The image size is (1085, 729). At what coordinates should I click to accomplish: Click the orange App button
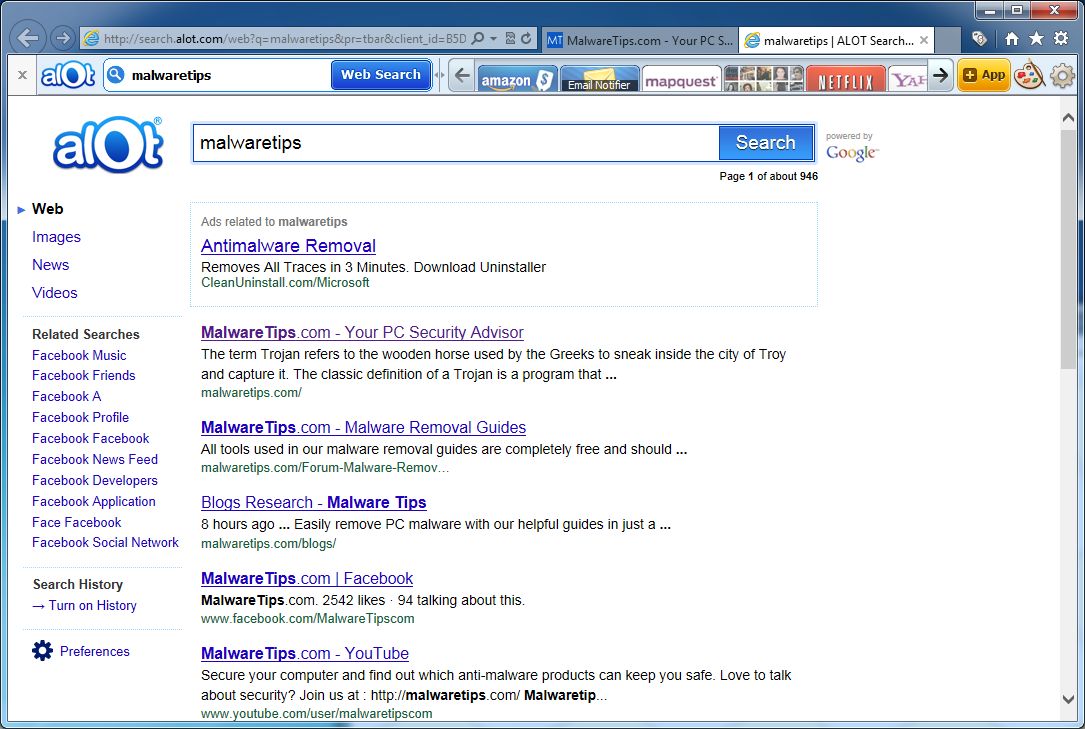(983, 75)
